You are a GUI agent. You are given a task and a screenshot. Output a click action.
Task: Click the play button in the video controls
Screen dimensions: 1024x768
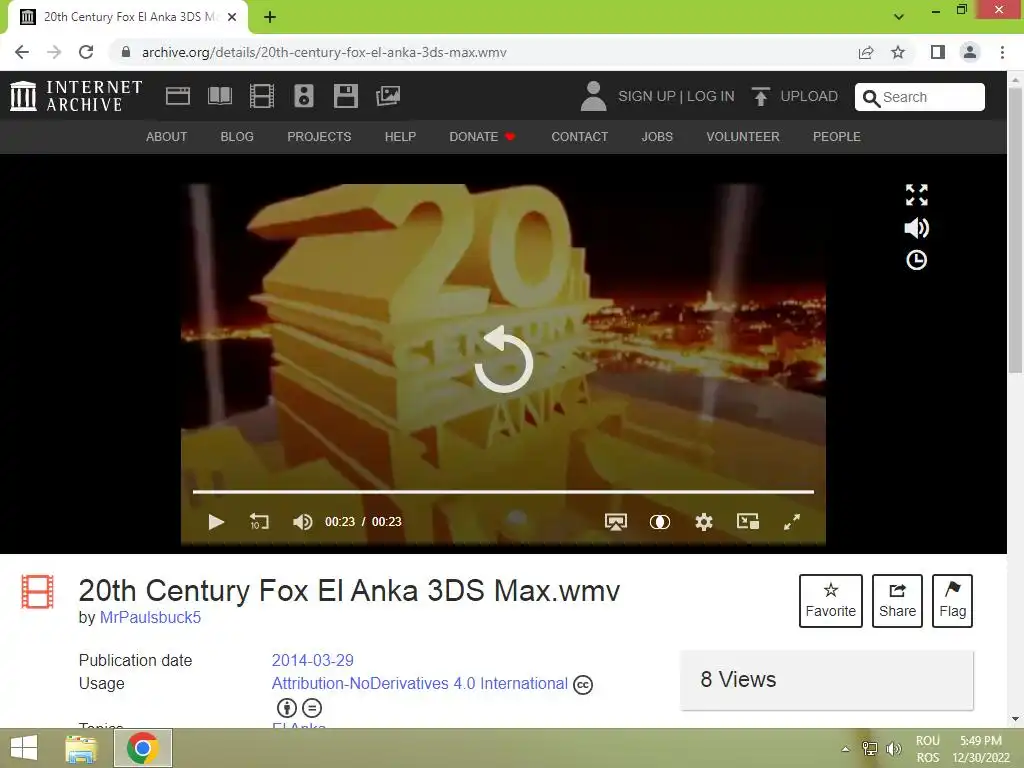tap(216, 522)
